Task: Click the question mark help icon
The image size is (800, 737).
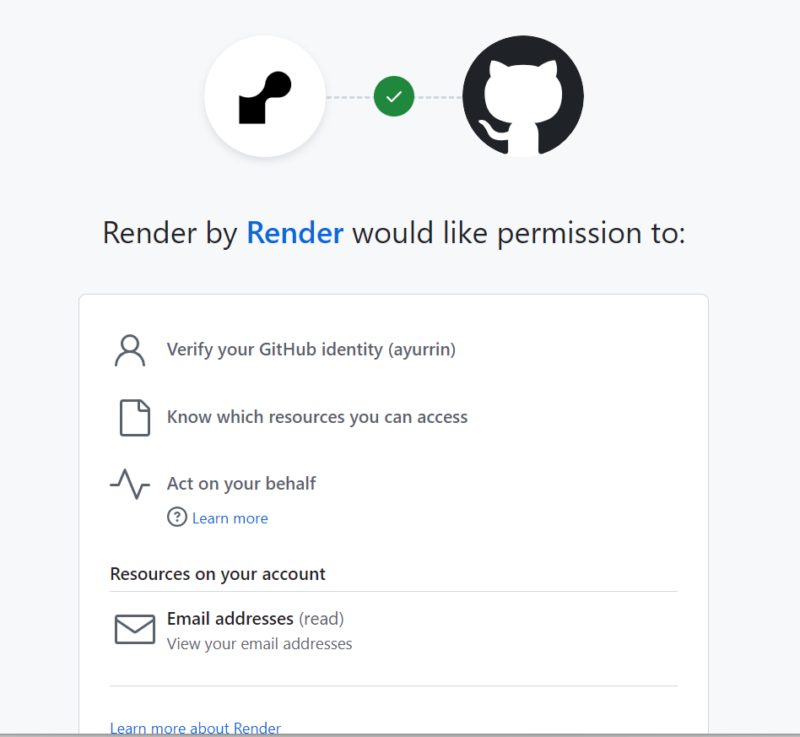Action: [x=177, y=517]
